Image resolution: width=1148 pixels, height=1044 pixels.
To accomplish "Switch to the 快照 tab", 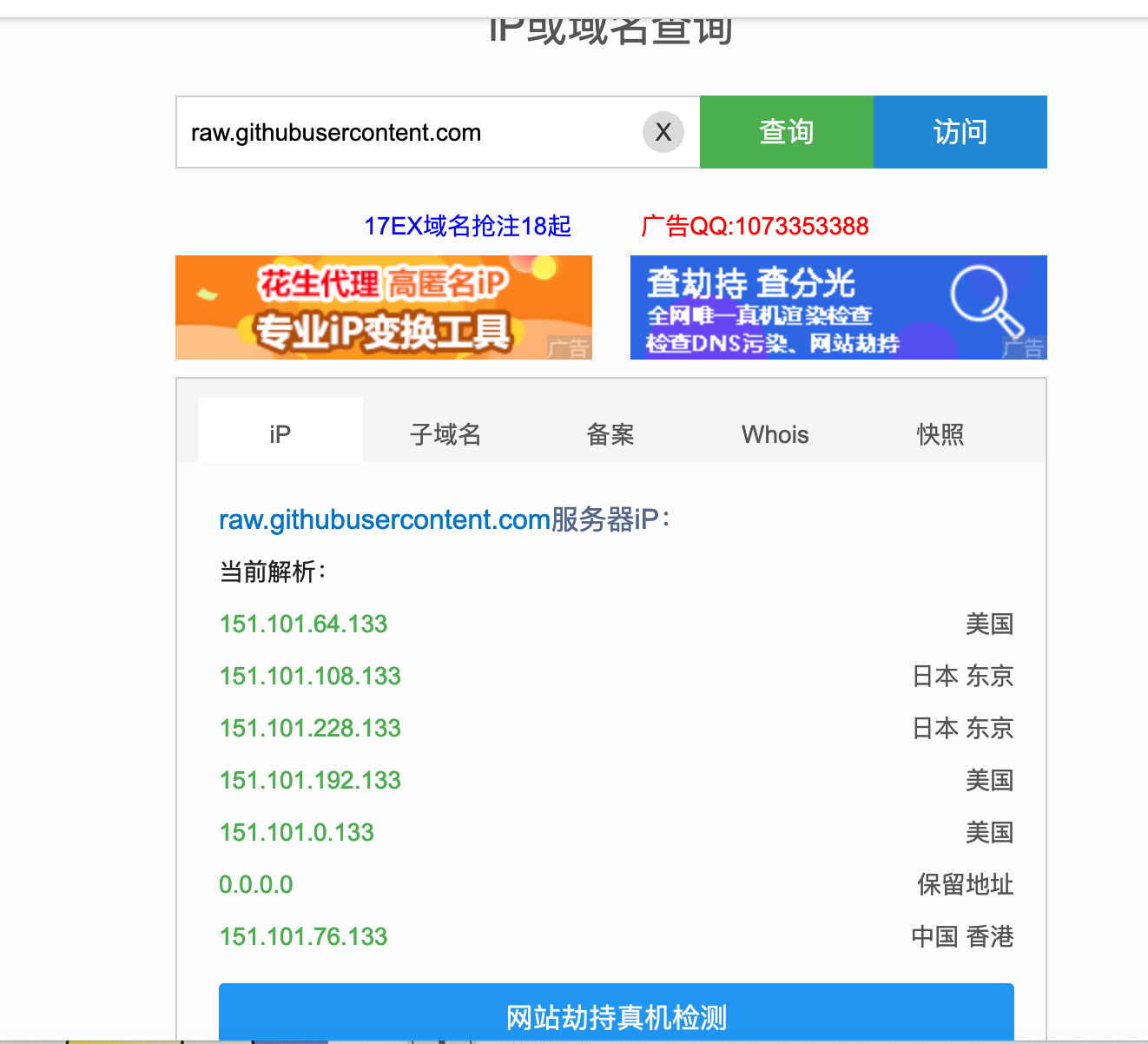I will click(940, 433).
